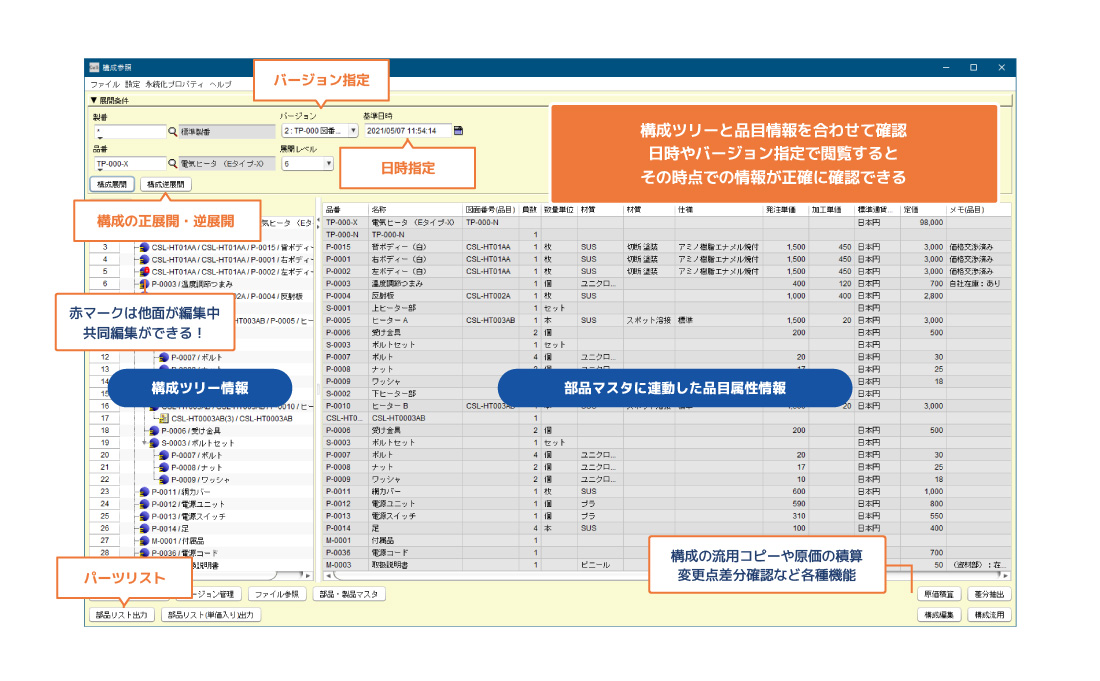The height and width of the screenshot is (681, 1100).
Task: Click the part icon for P-0014 足
Action: [x=144, y=528]
